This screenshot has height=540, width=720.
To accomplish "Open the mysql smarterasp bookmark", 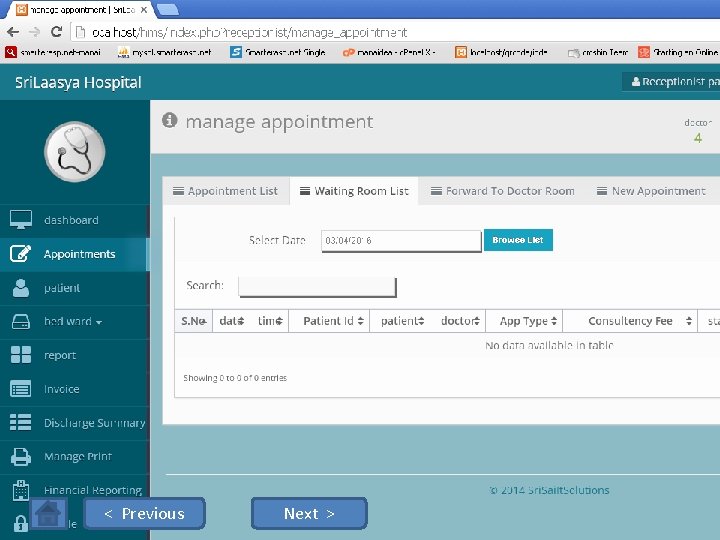I will pyautogui.click(x=164, y=52).
